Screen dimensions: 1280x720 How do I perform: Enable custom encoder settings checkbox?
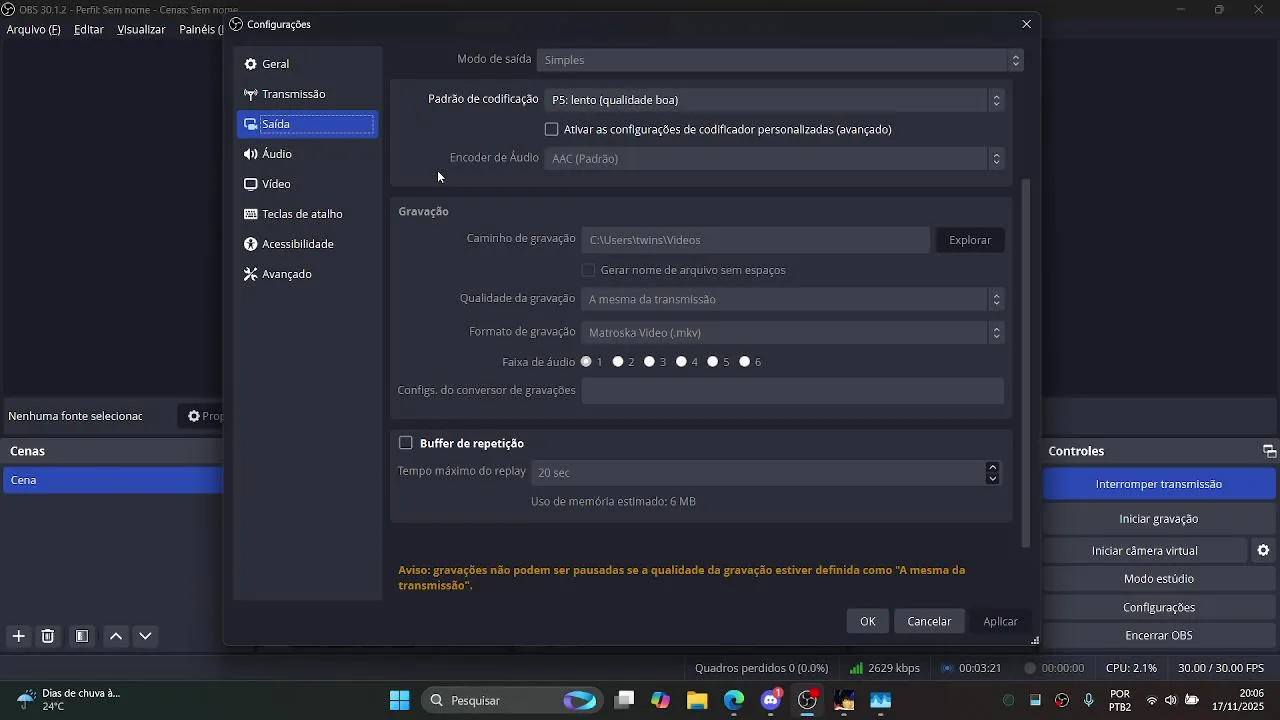click(x=551, y=129)
